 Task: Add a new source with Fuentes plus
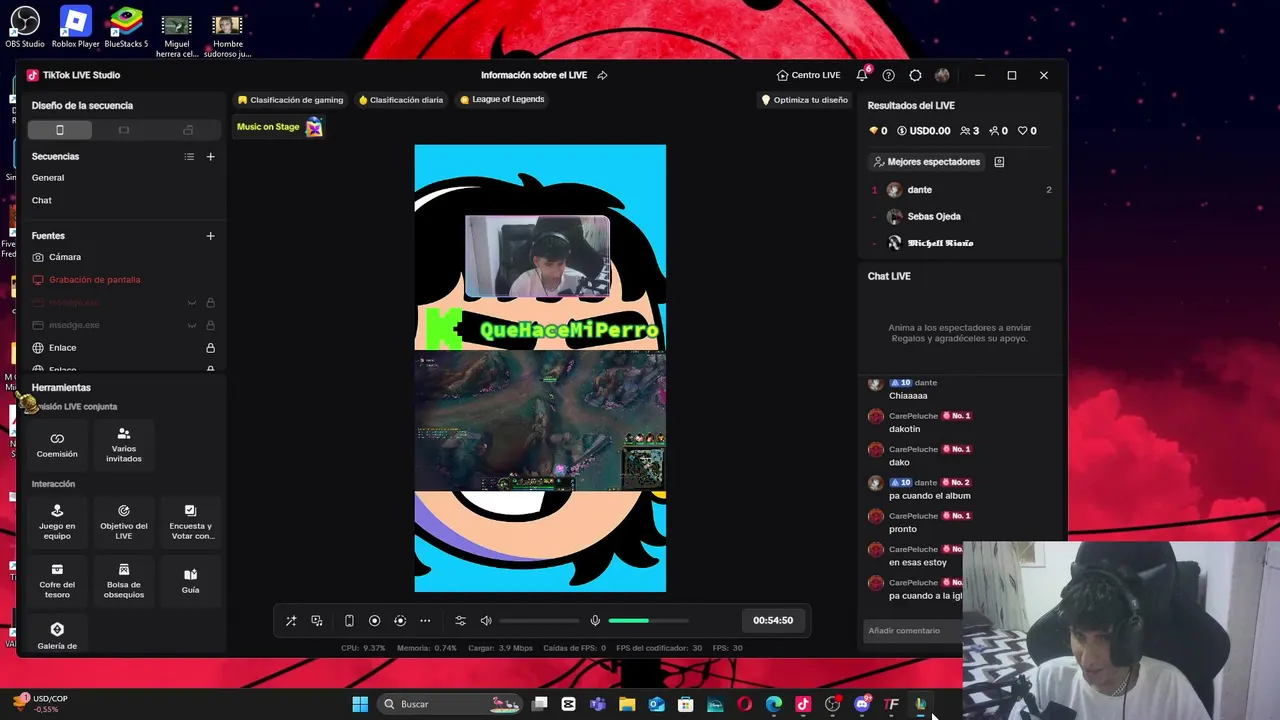[x=210, y=236]
